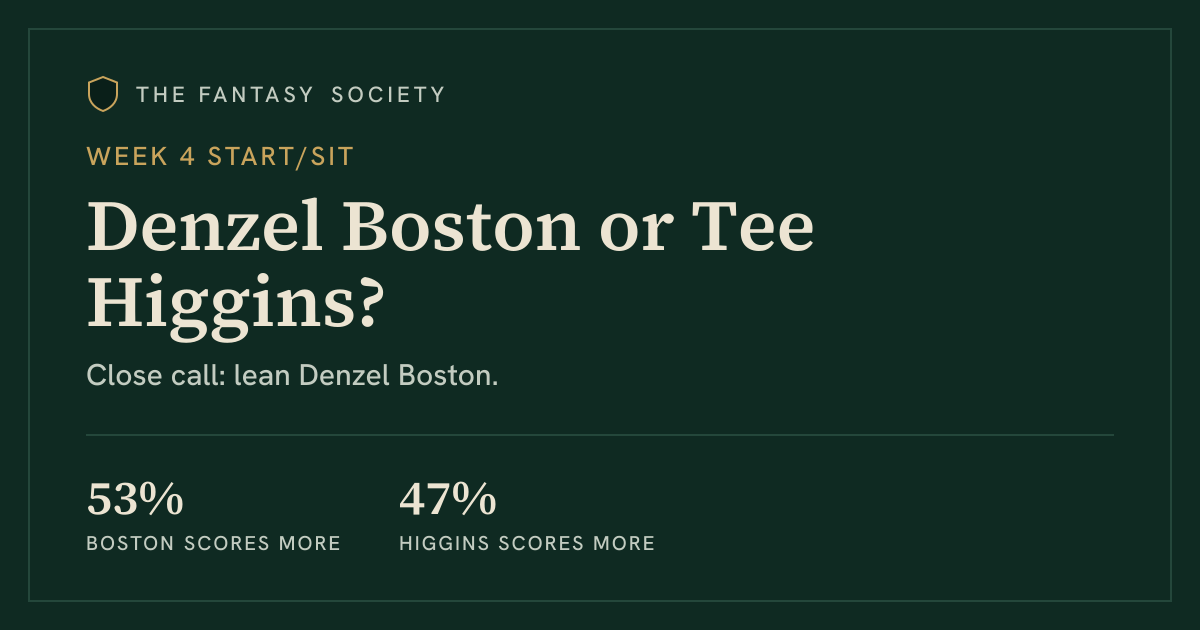
Task: Click the word Denzel in large headline
Action: [x=205, y=226]
